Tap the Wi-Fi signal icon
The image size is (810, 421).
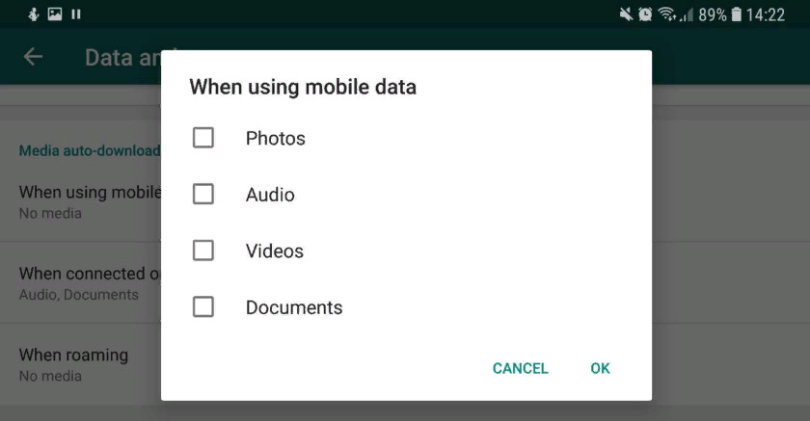(x=665, y=14)
